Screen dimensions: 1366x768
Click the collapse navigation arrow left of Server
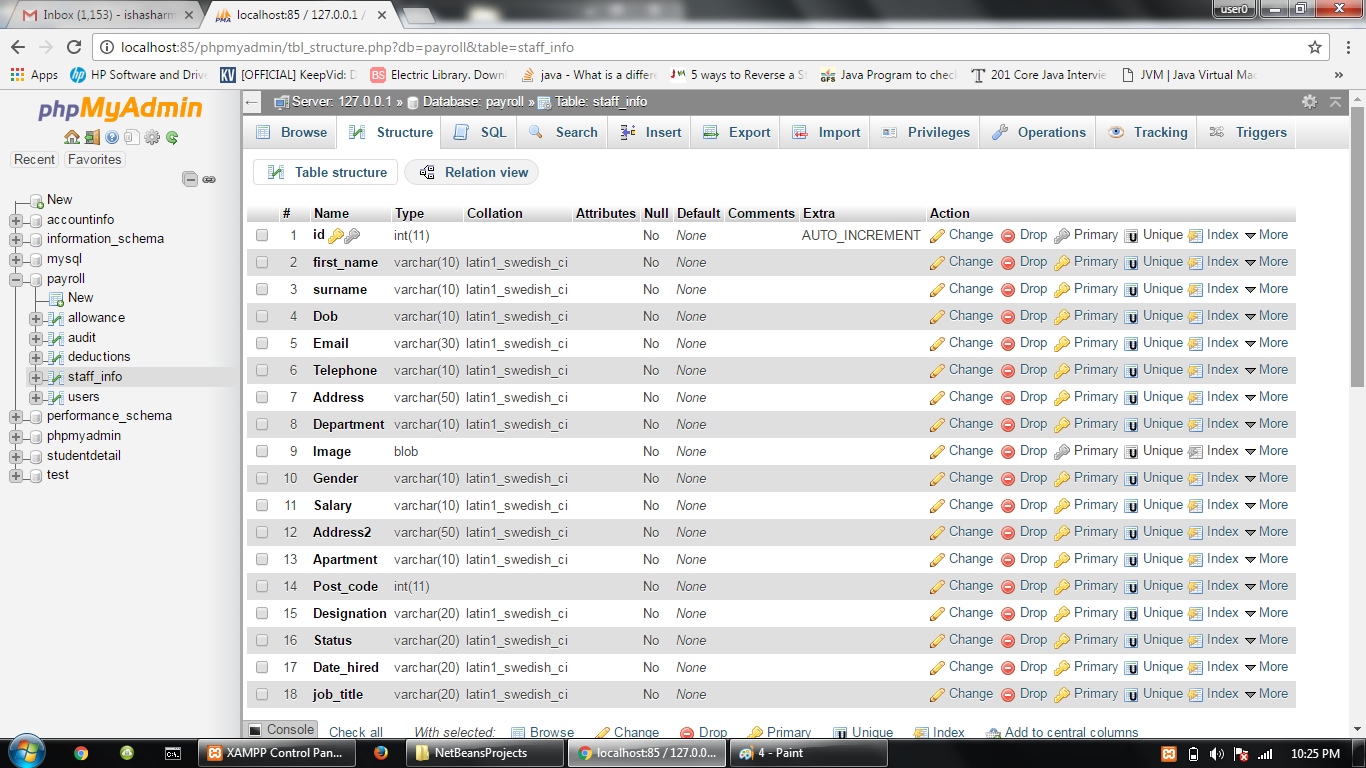[252, 102]
